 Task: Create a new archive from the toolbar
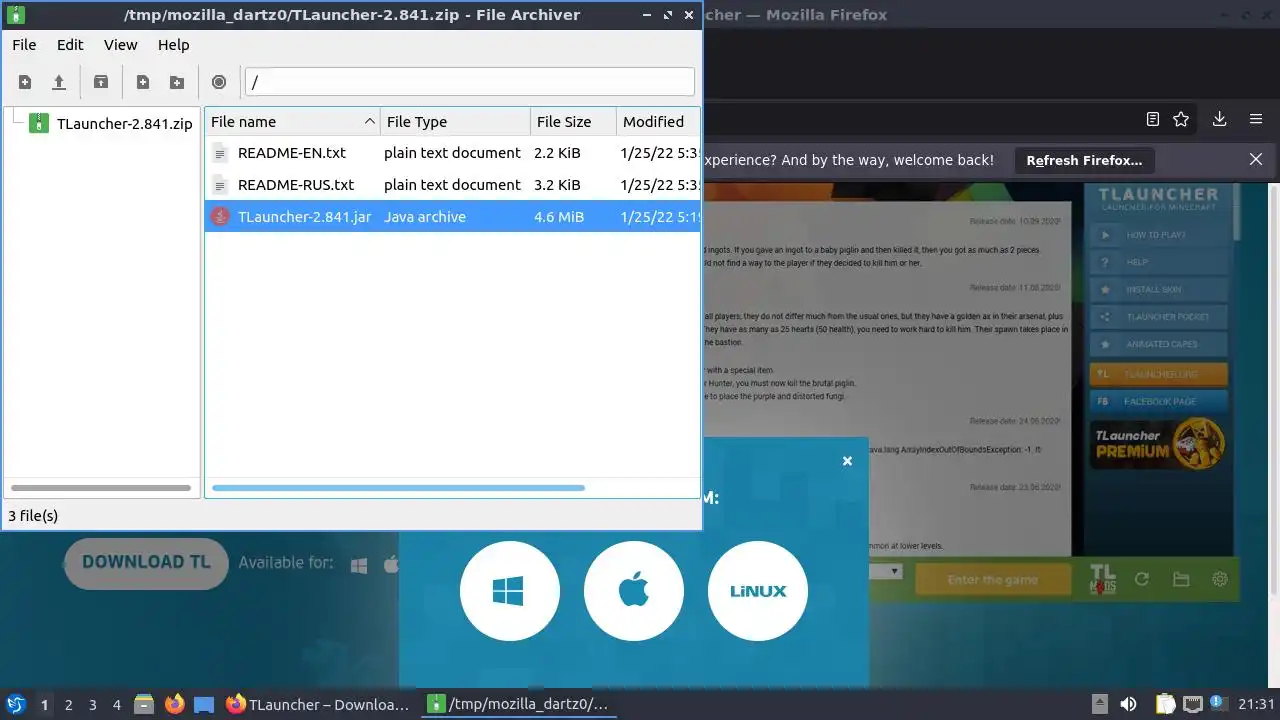click(x=25, y=82)
